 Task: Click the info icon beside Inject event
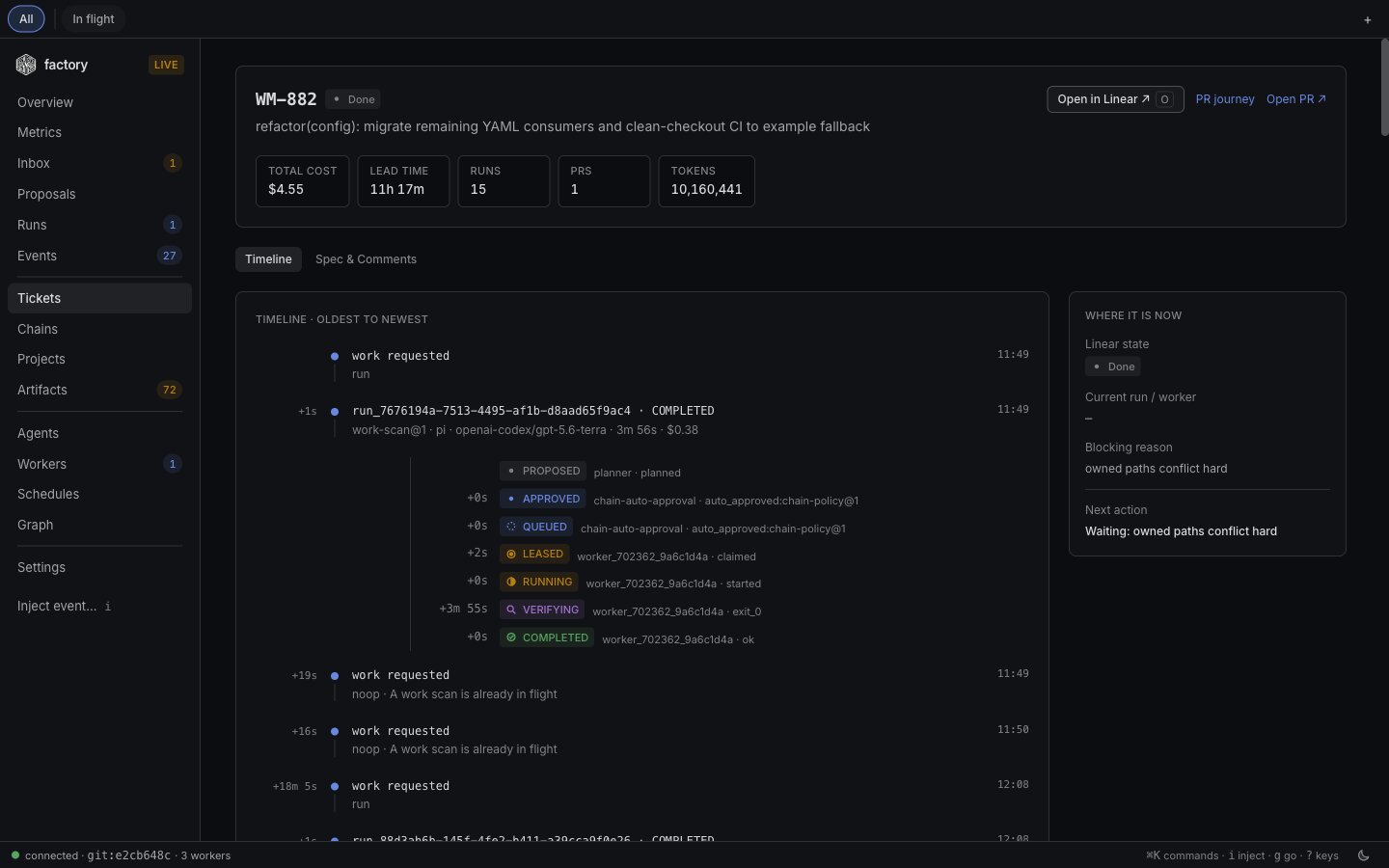tap(108, 607)
